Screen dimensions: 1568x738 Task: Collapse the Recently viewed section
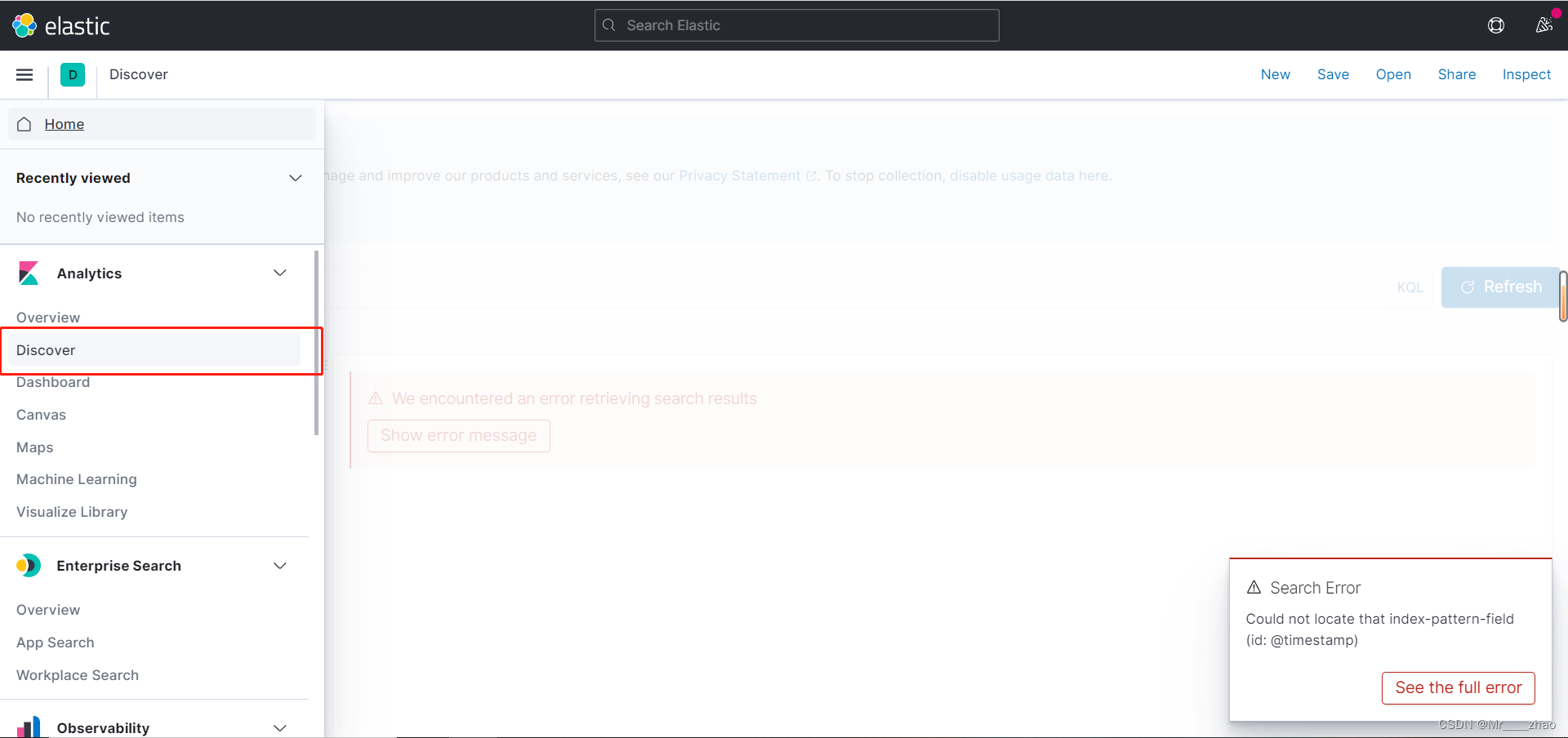coord(296,178)
